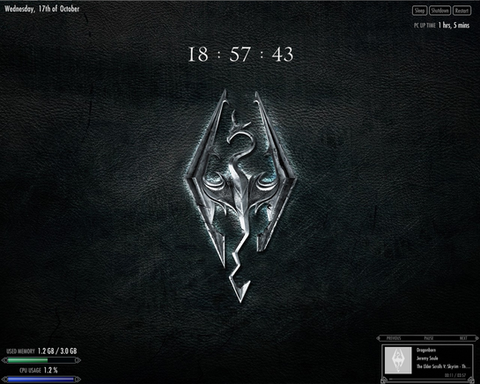Click the 18:57:43 clock display
The width and height of the screenshot is (480, 384).
(241, 54)
